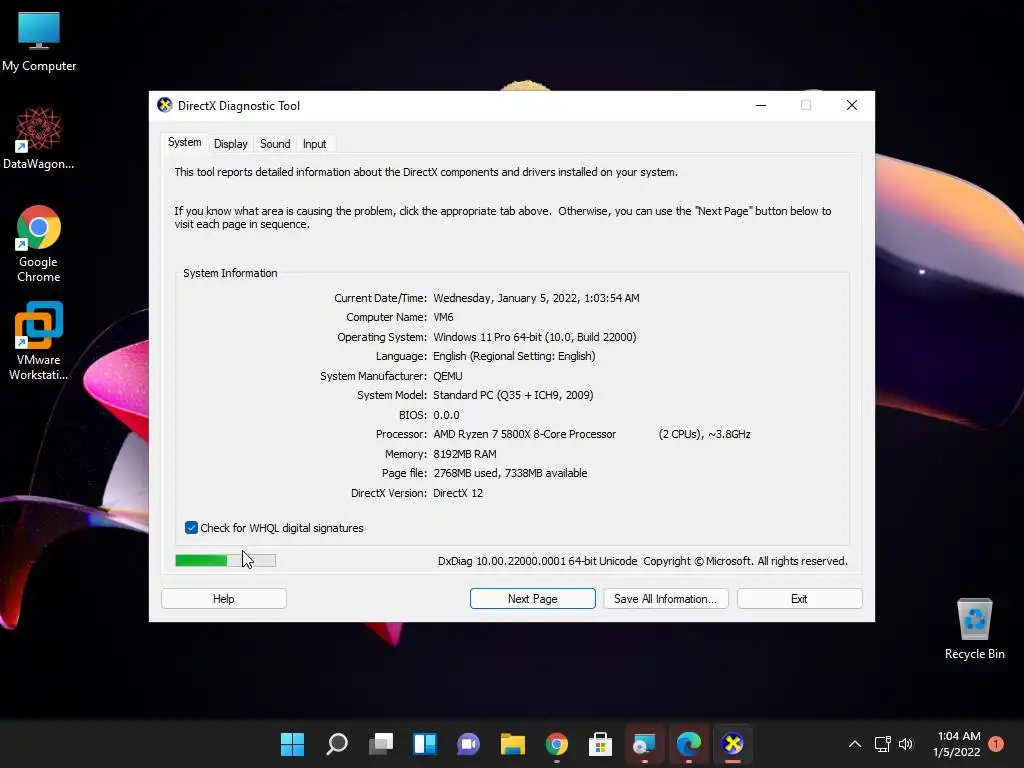Open File Explorer from taskbar
This screenshot has height=768, width=1024.
click(513, 744)
